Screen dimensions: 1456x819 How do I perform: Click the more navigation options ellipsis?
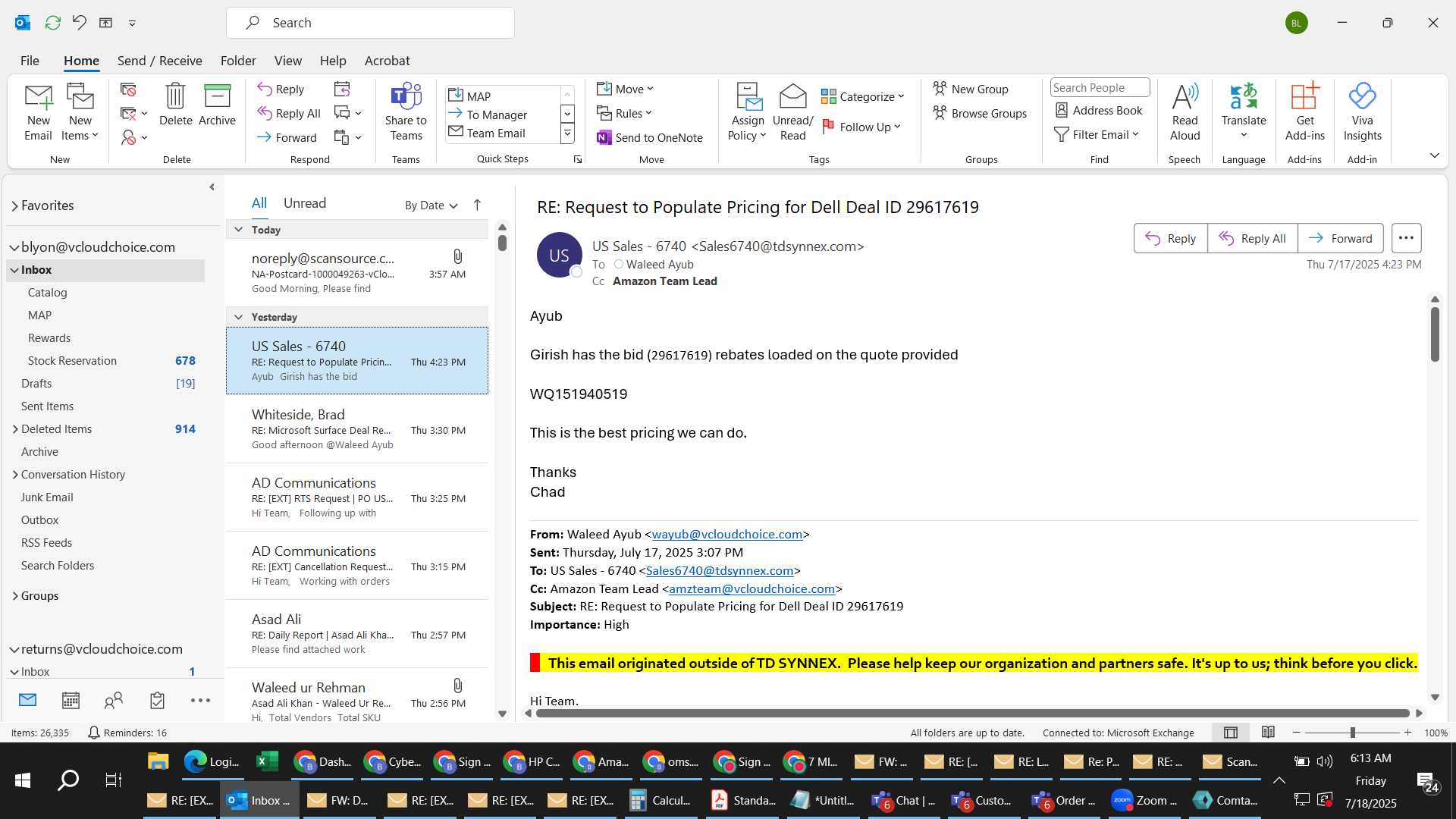(x=200, y=701)
